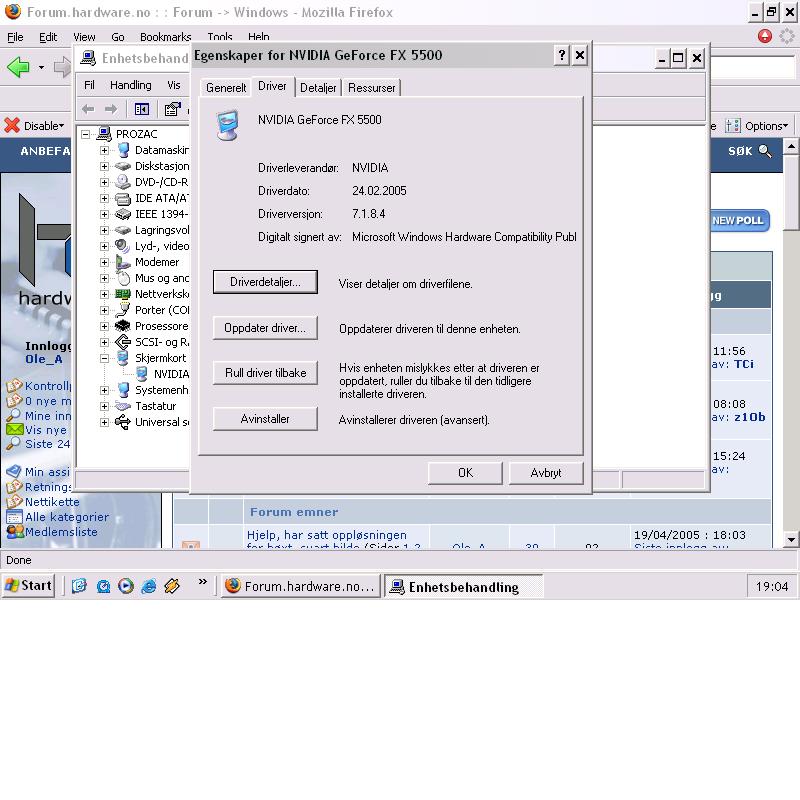Open Firefox View menu
This screenshot has width=800, height=800.
(84, 37)
